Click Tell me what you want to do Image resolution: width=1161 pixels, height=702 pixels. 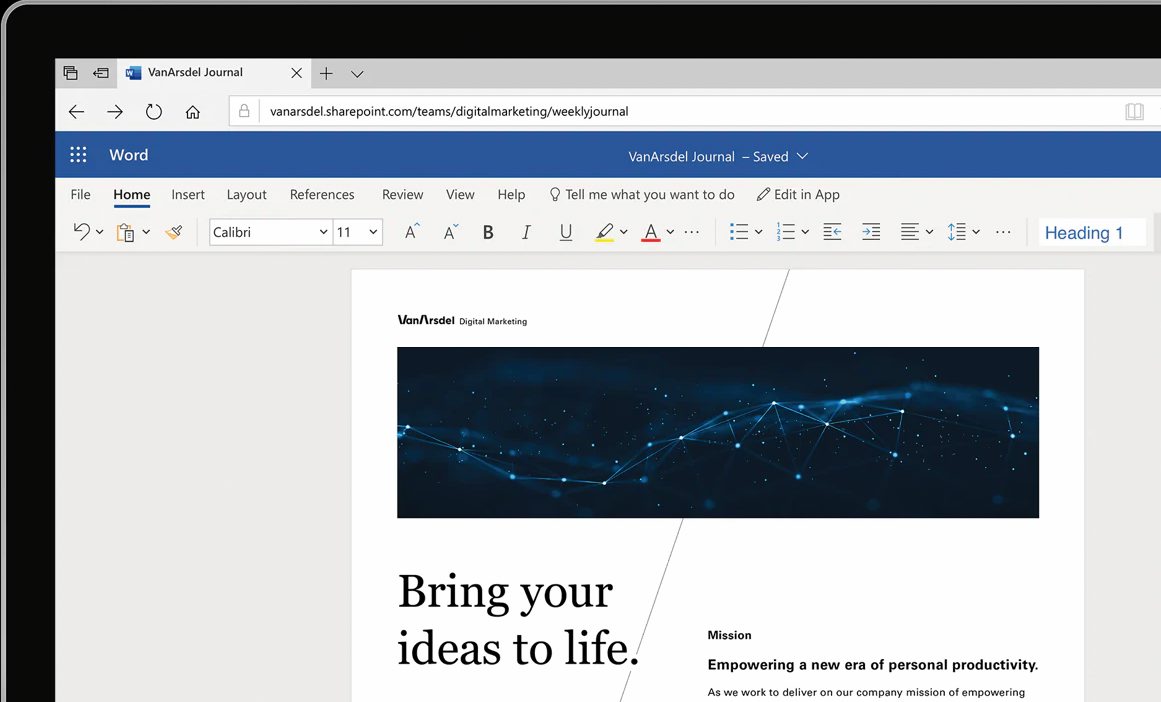(x=642, y=194)
